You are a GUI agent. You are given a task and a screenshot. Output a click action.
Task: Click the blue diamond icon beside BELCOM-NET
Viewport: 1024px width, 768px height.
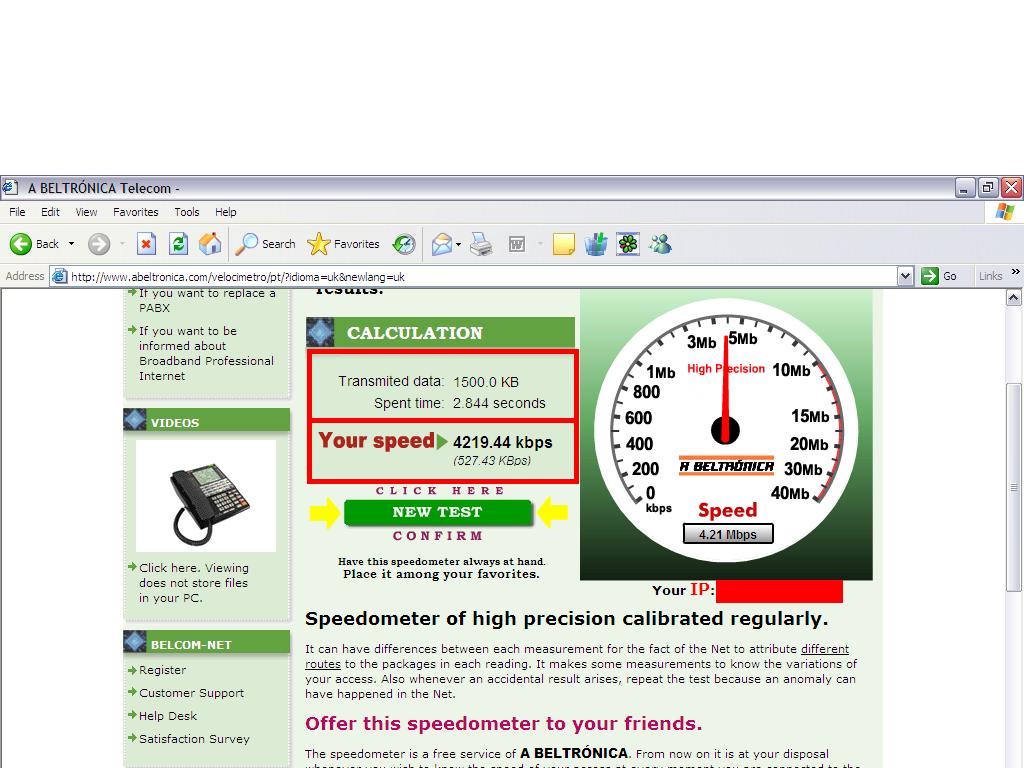coord(135,642)
